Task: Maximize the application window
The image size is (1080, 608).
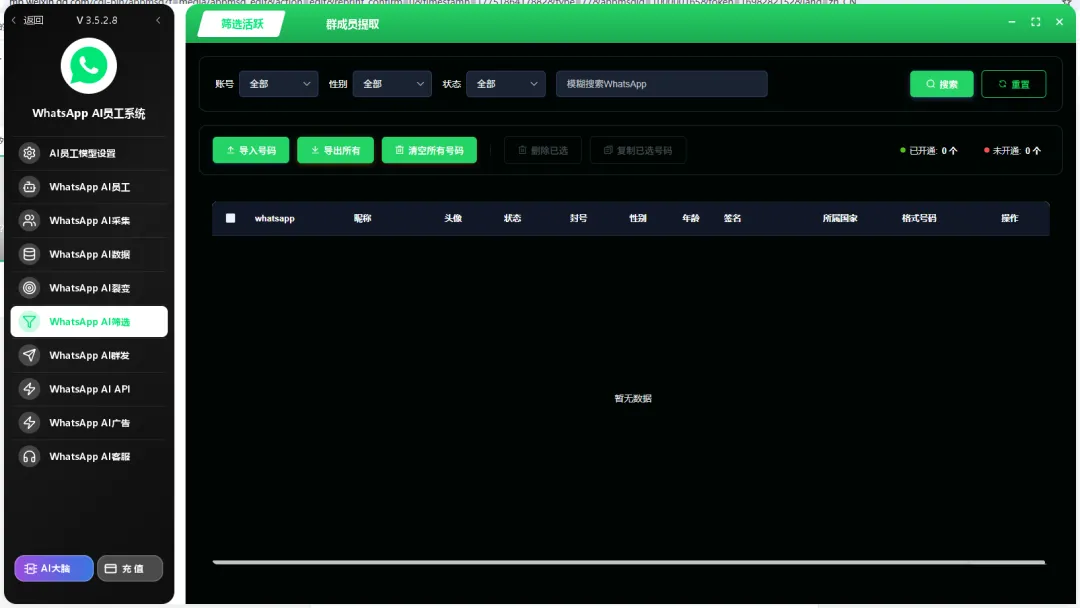Action: pos(1035,22)
